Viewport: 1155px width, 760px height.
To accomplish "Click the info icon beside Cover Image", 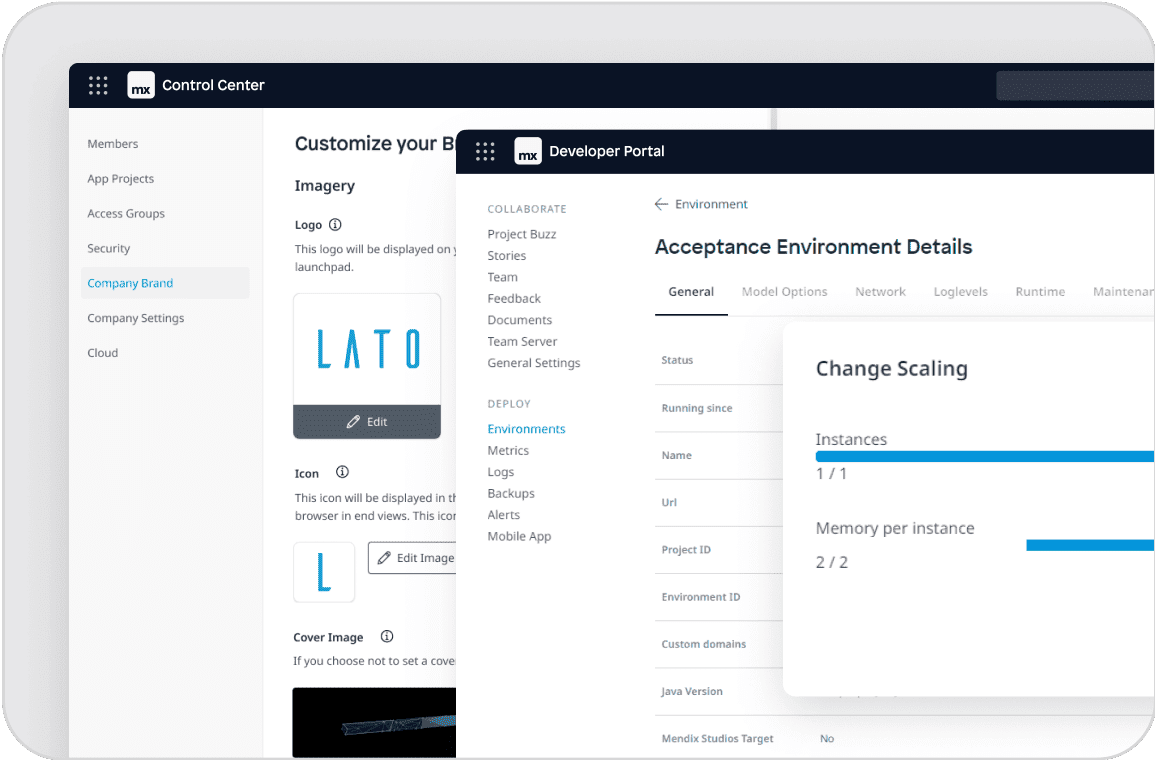I will (x=387, y=636).
